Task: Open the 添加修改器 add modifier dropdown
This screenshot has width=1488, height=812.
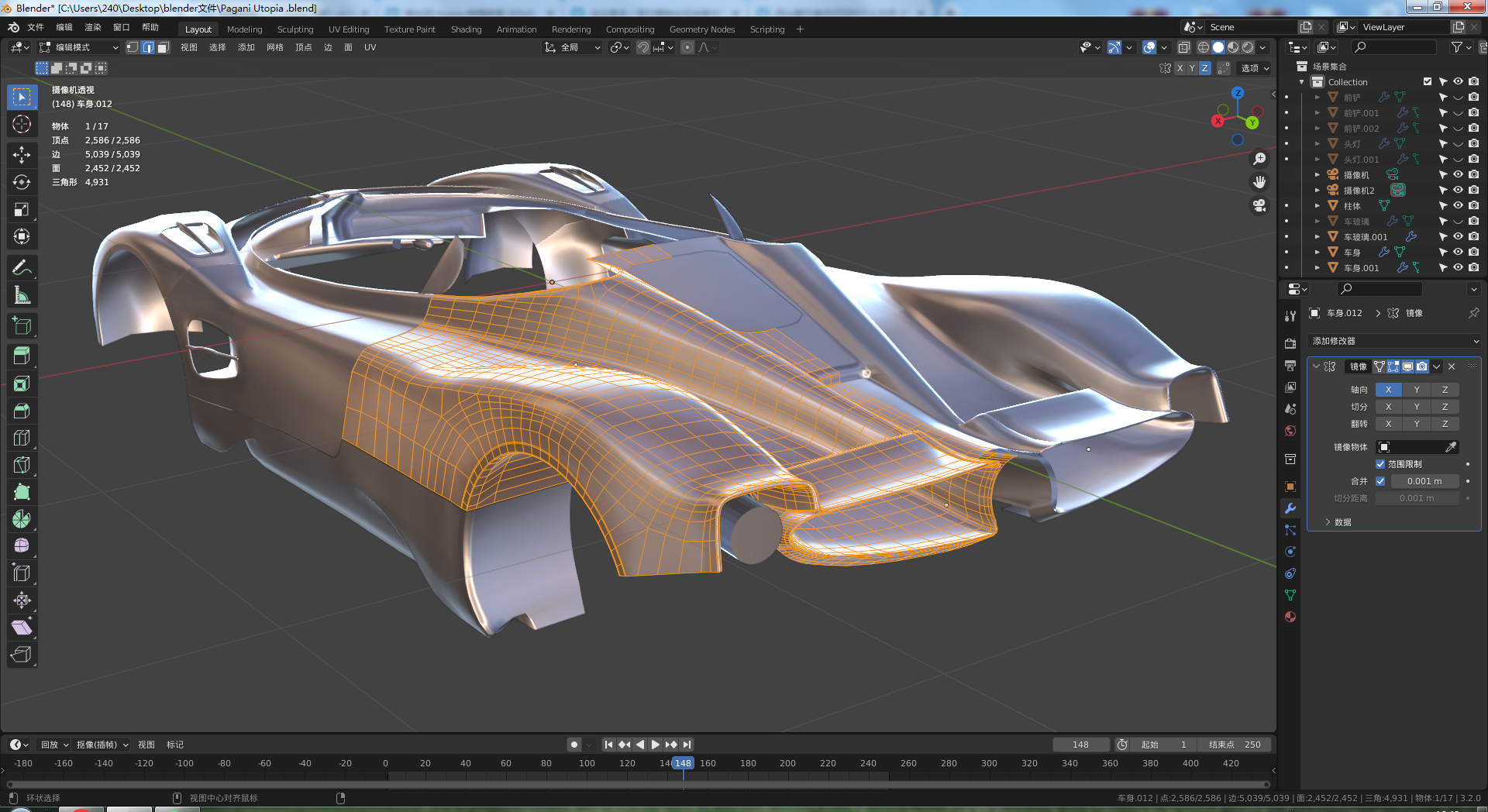Action: tap(1394, 341)
